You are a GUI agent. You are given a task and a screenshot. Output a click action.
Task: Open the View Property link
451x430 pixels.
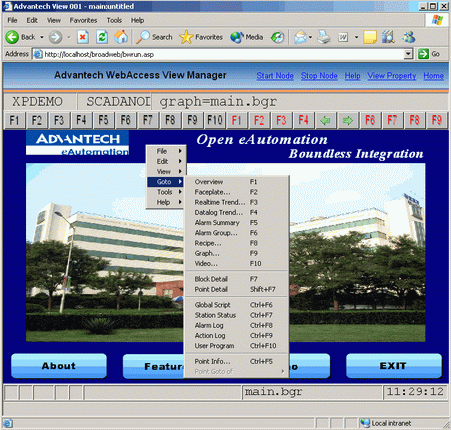pos(392,76)
